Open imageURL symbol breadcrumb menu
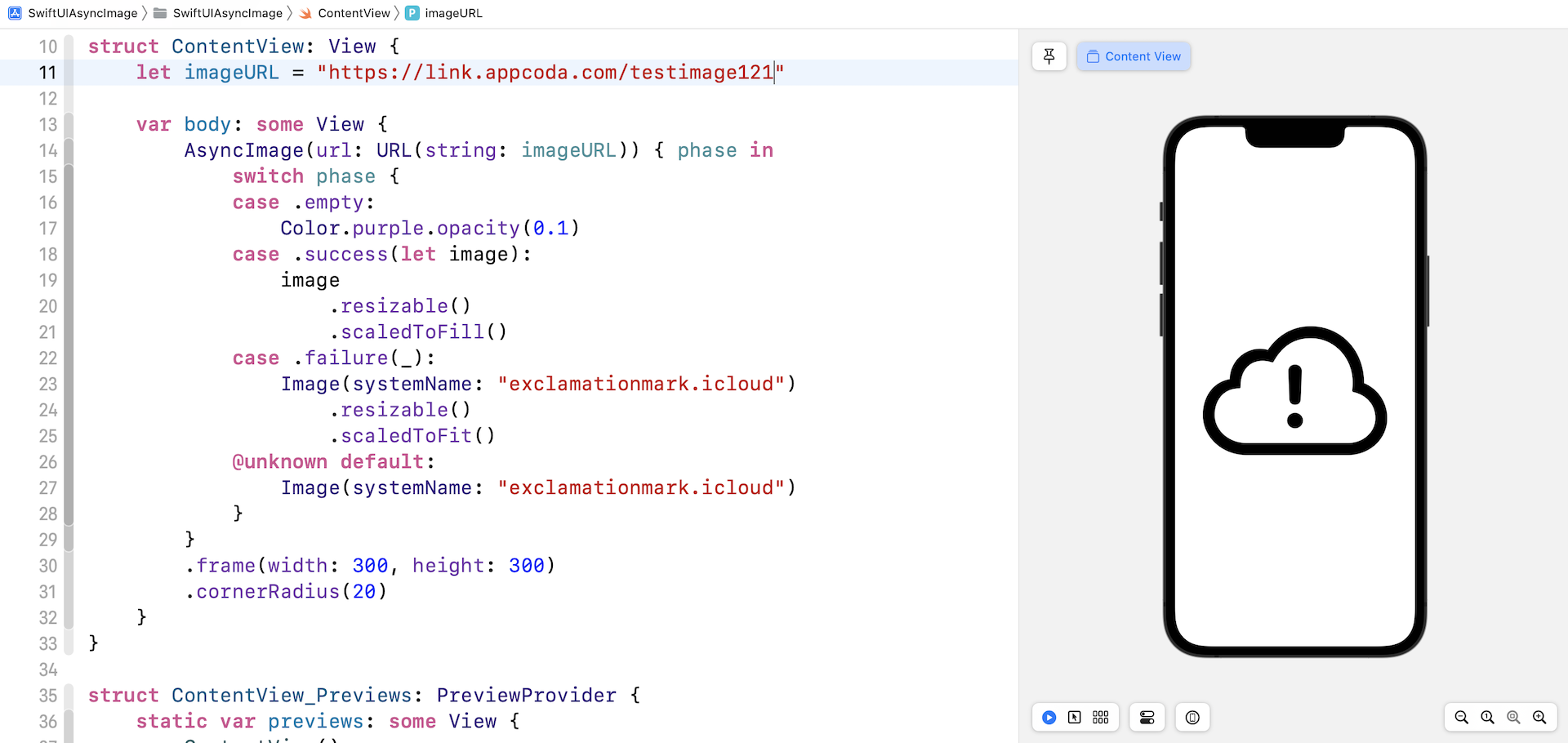This screenshot has height=743, width=1568. tap(453, 13)
